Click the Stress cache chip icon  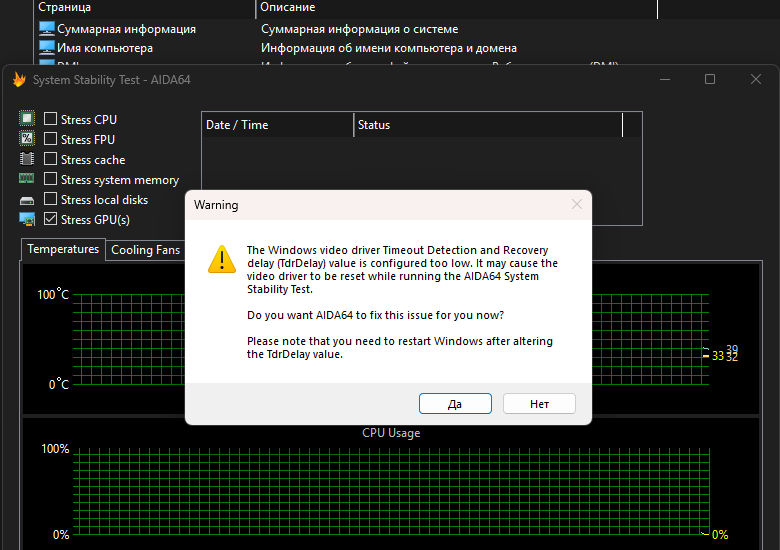[x=27, y=159]
